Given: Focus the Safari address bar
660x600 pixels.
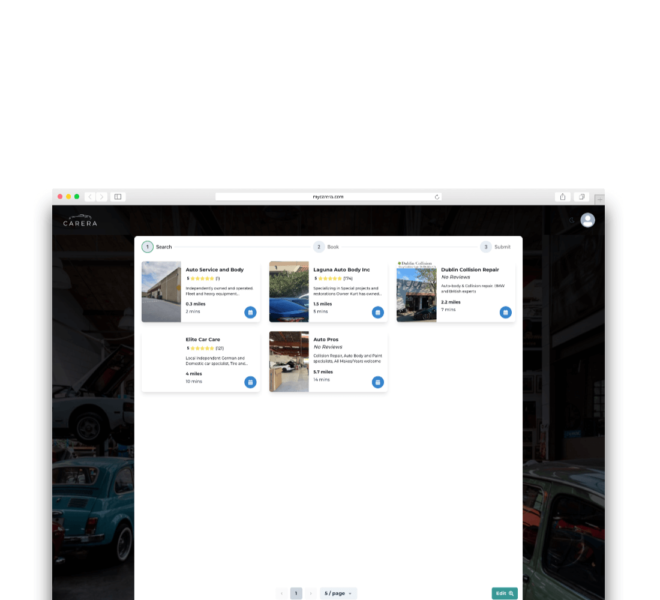Looking at the screenshot, I should tap(328, 197).
